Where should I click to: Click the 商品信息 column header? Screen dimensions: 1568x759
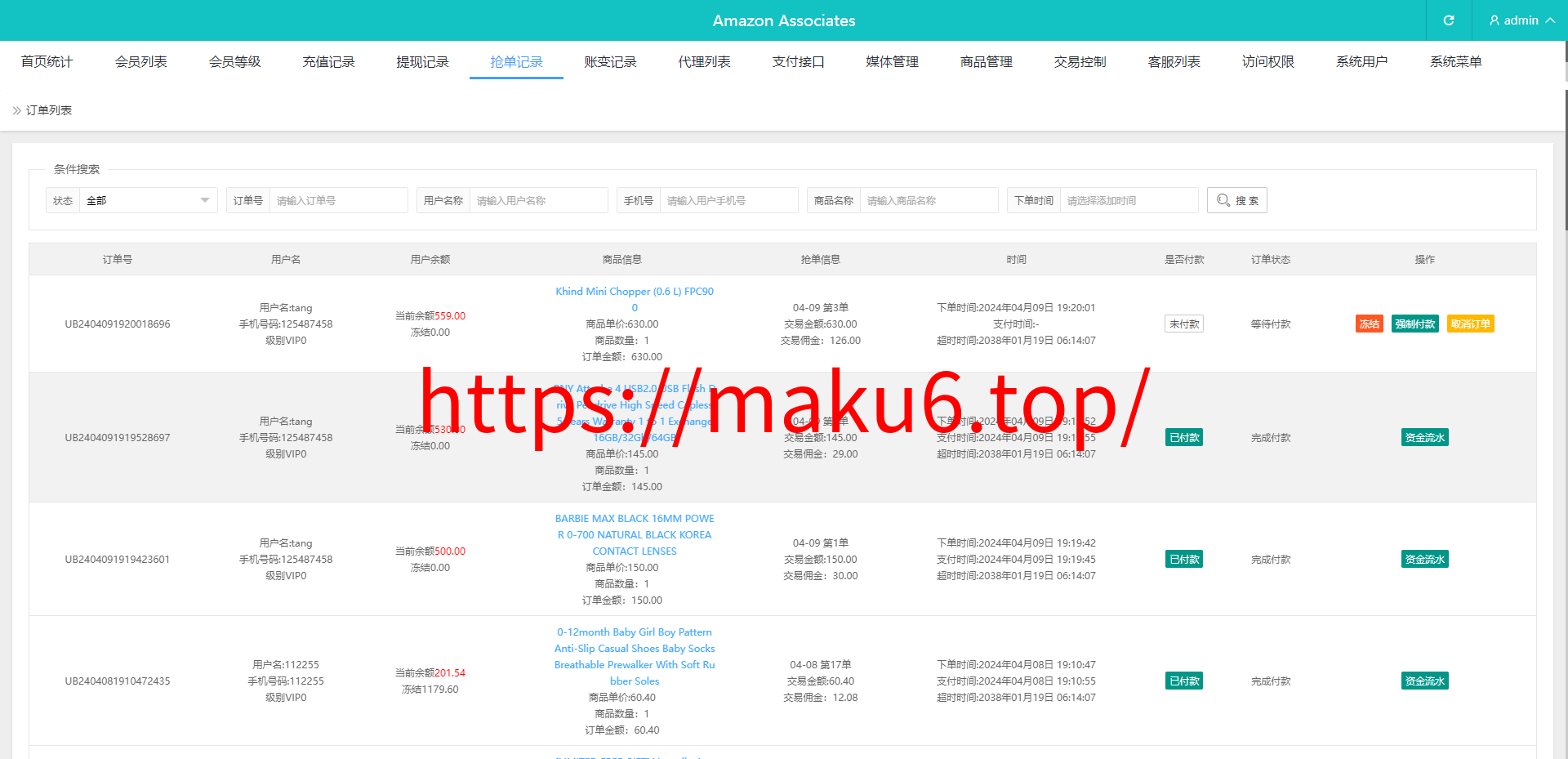[622, 260]
